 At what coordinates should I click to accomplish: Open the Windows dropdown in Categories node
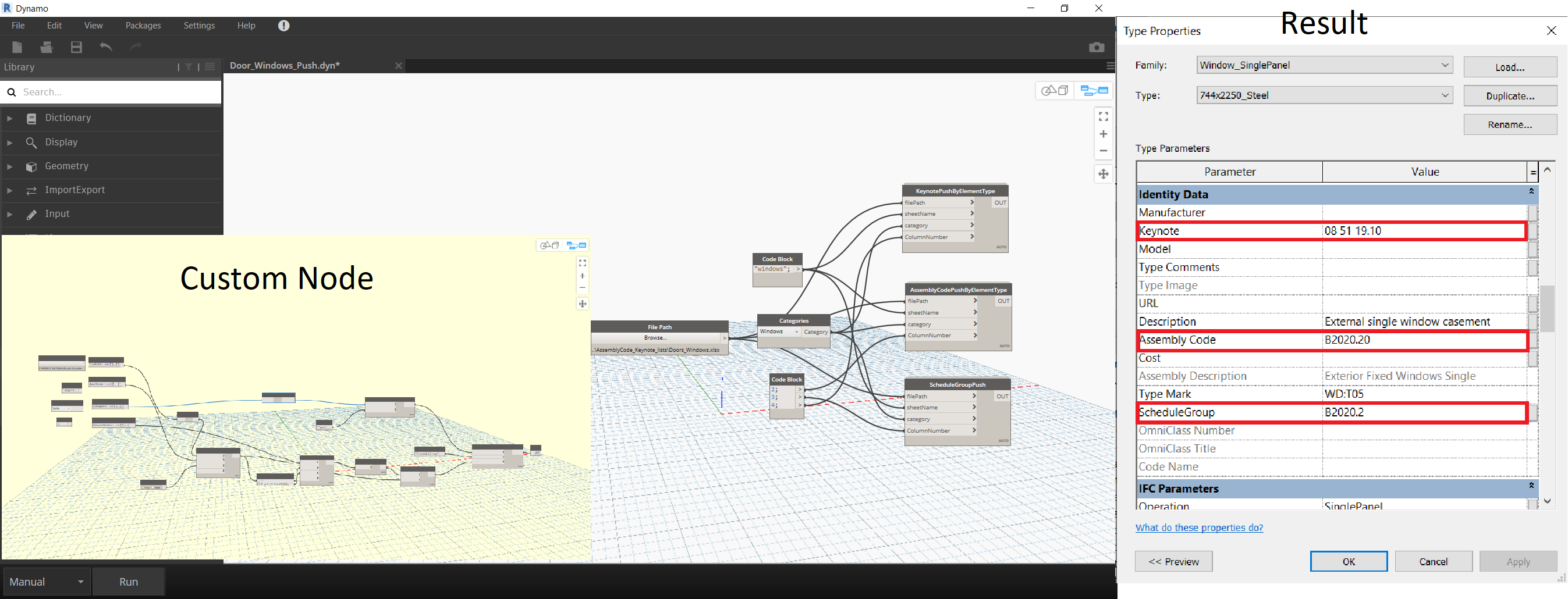tap(779, 332)
